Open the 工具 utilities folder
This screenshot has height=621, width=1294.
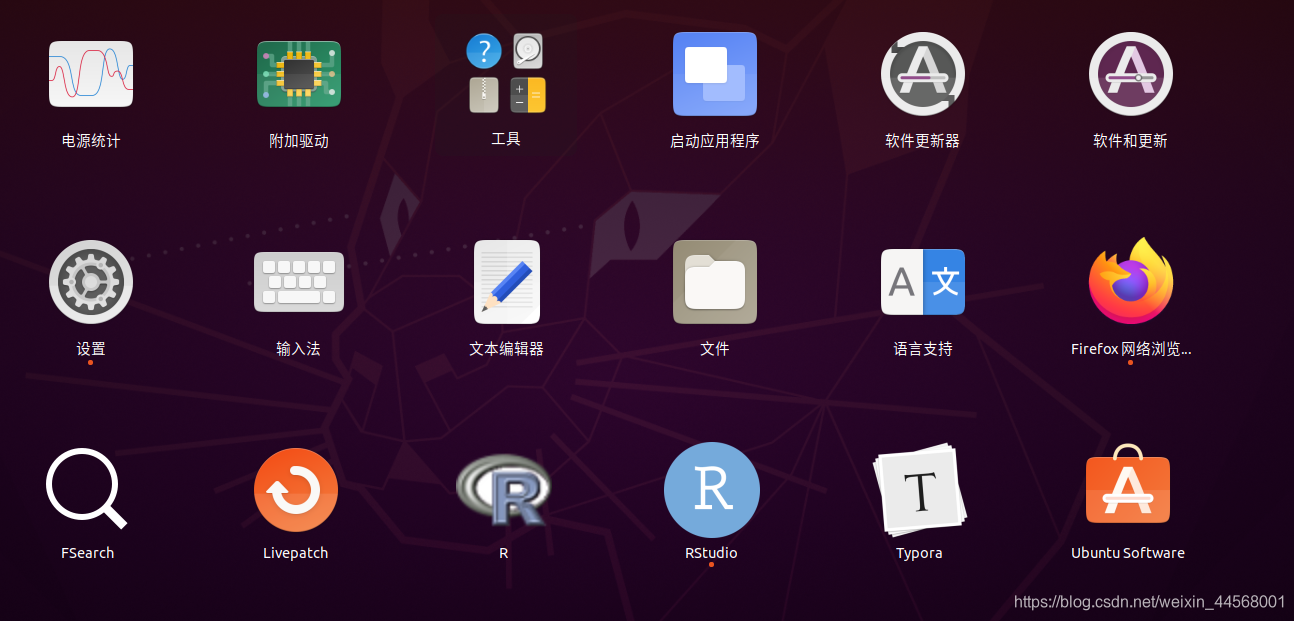(x=506, y=72)
